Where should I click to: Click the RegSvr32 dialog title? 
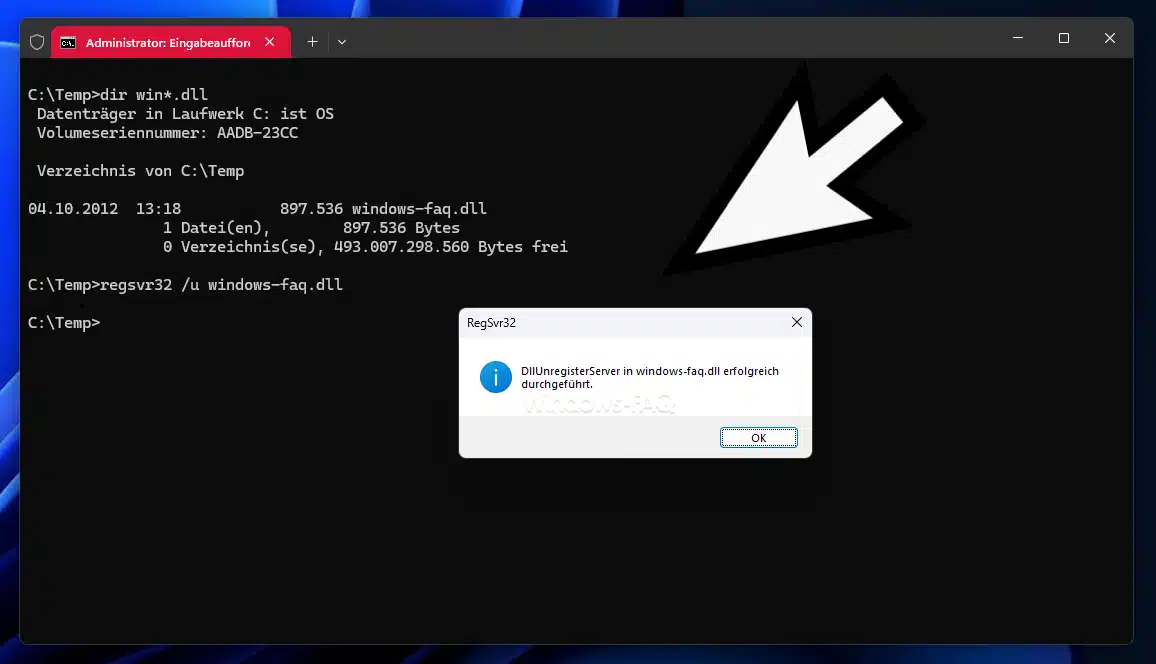pyautogui.click(x=491, y=323)
